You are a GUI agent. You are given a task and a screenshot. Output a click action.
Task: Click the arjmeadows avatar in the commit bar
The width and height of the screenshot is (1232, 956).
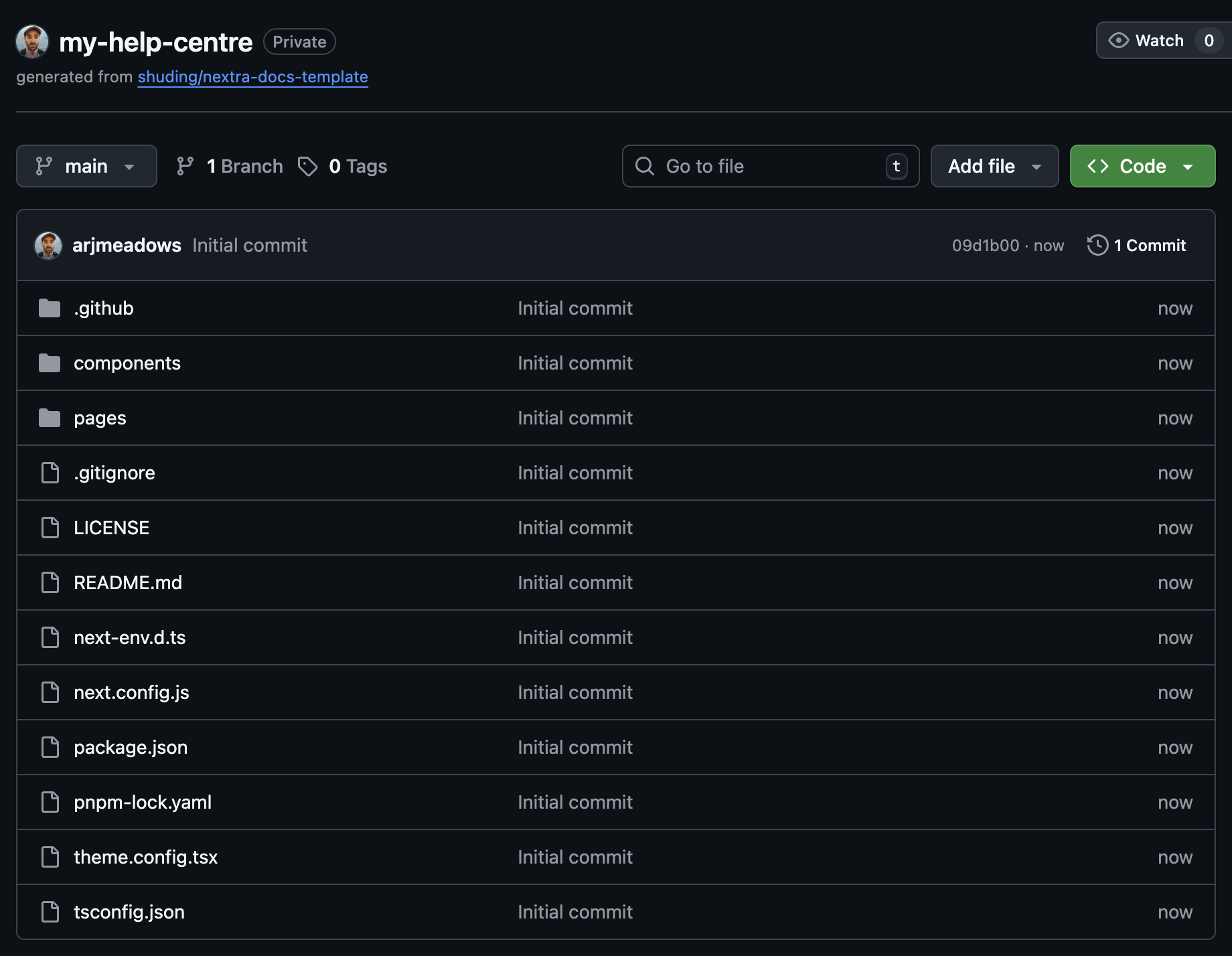(48, 246)
